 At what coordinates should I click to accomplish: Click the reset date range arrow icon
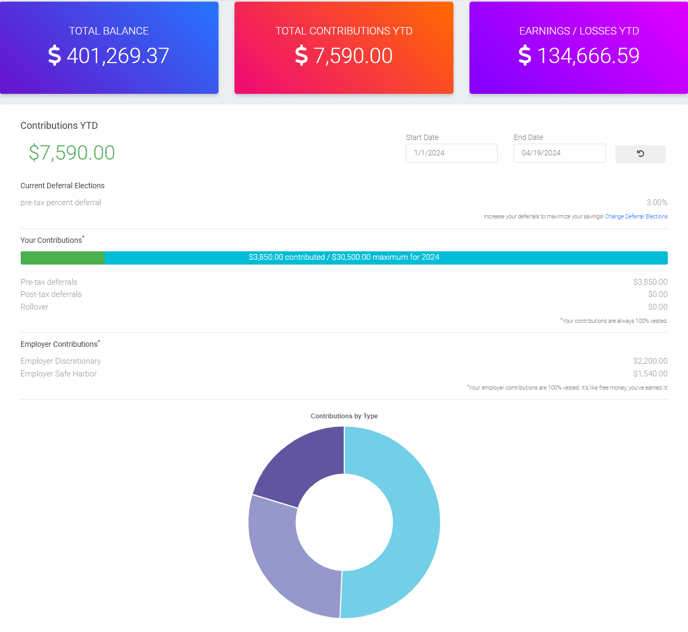tap(640, 154)
